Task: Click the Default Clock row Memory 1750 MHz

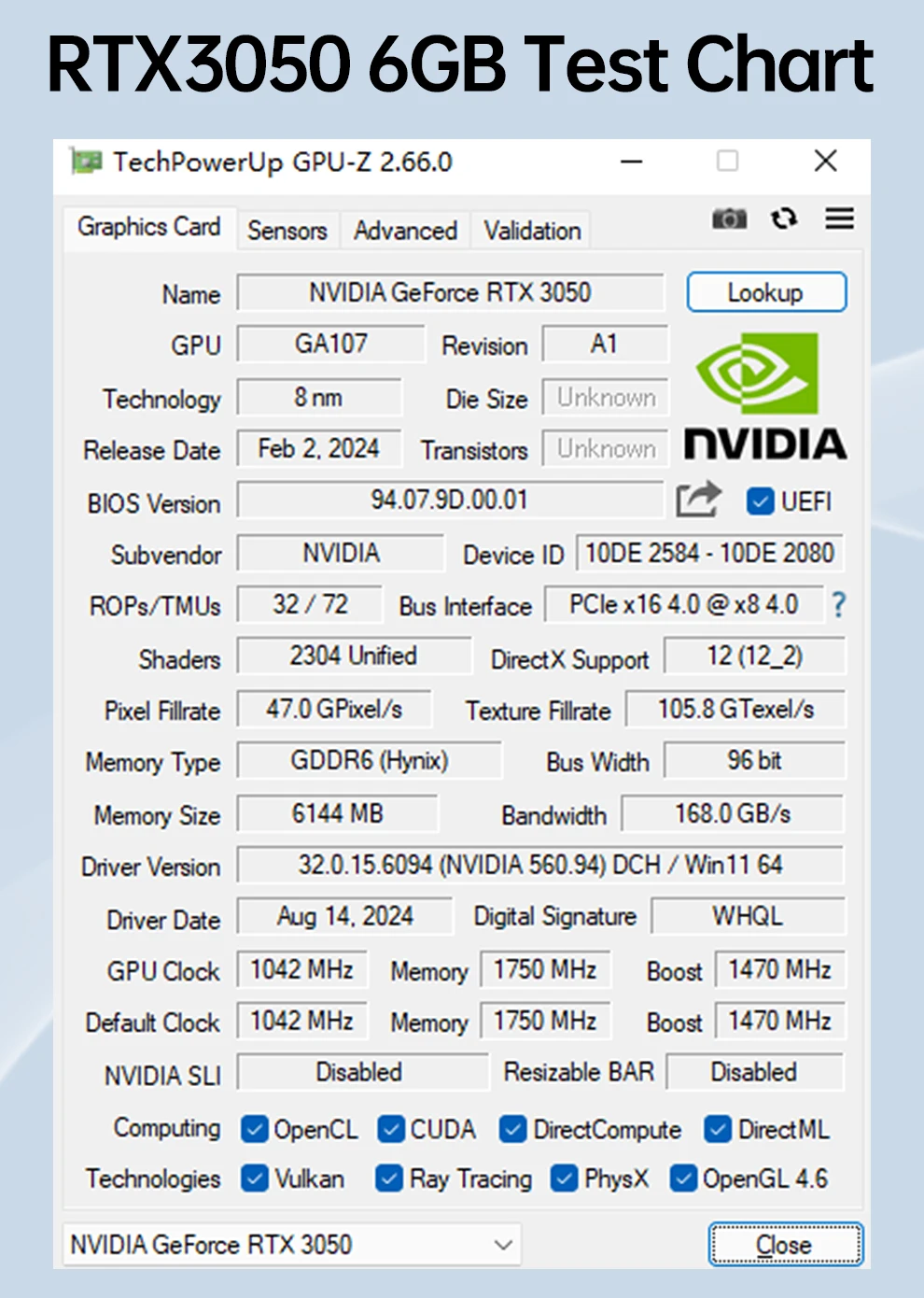Action: 545,1021
